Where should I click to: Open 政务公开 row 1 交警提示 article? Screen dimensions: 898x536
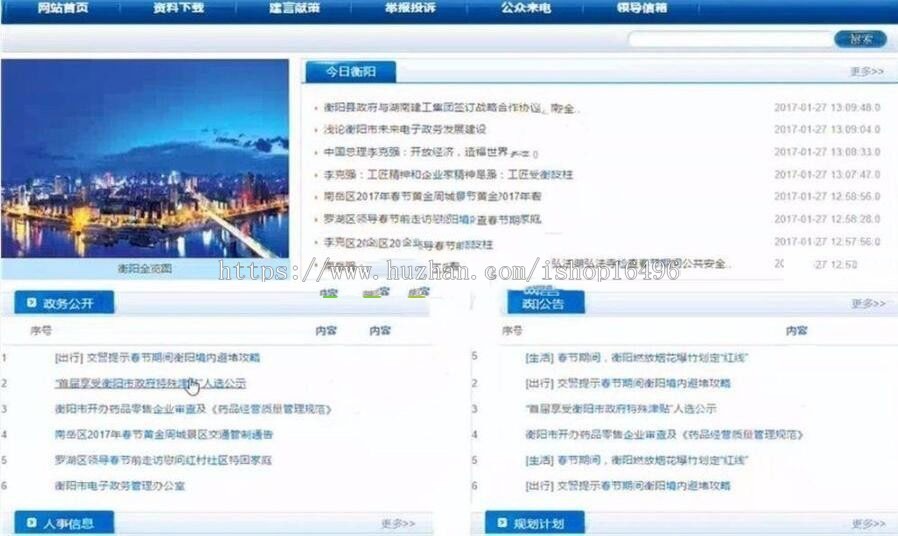tap(157, 357)
